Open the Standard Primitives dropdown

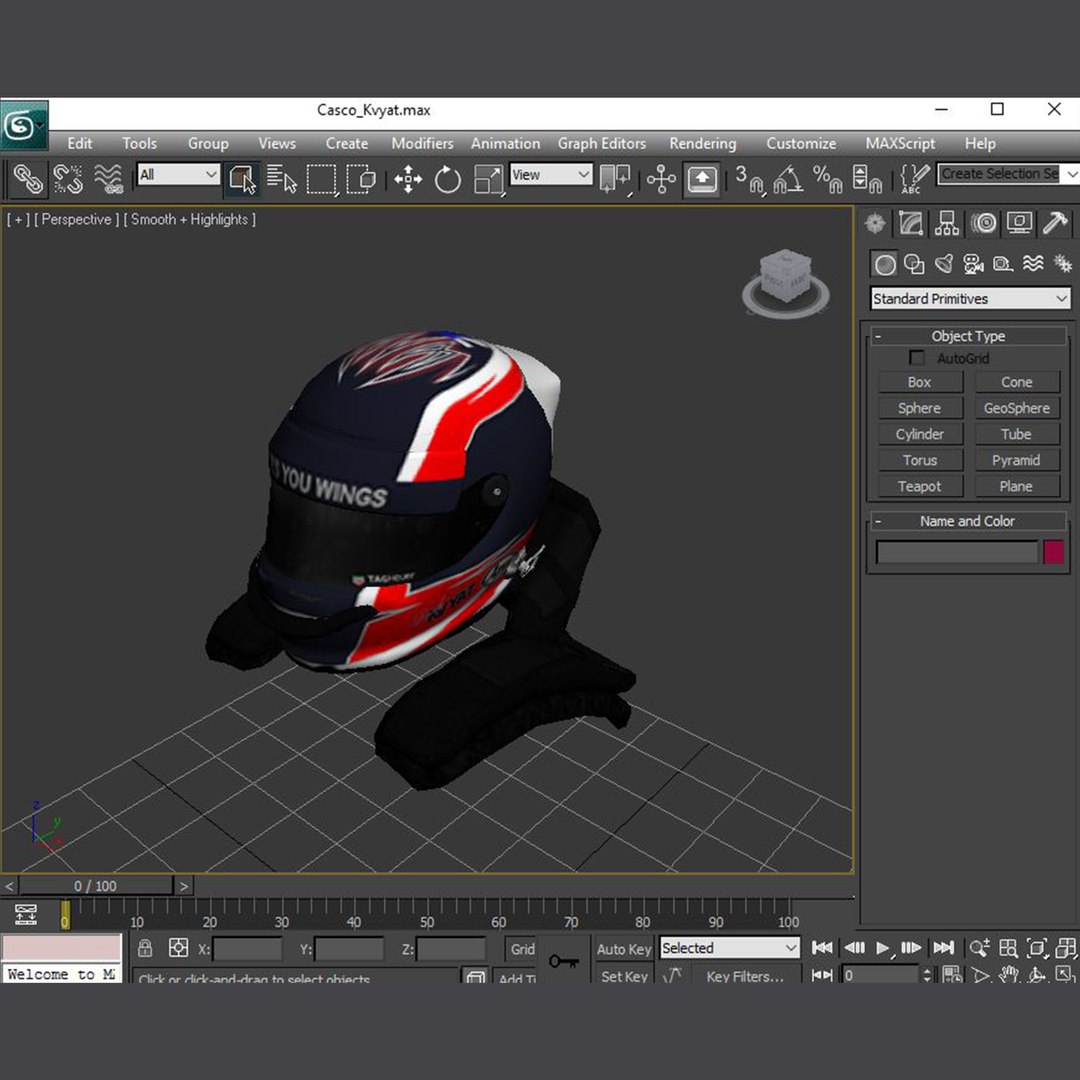(x=970, y=298)
